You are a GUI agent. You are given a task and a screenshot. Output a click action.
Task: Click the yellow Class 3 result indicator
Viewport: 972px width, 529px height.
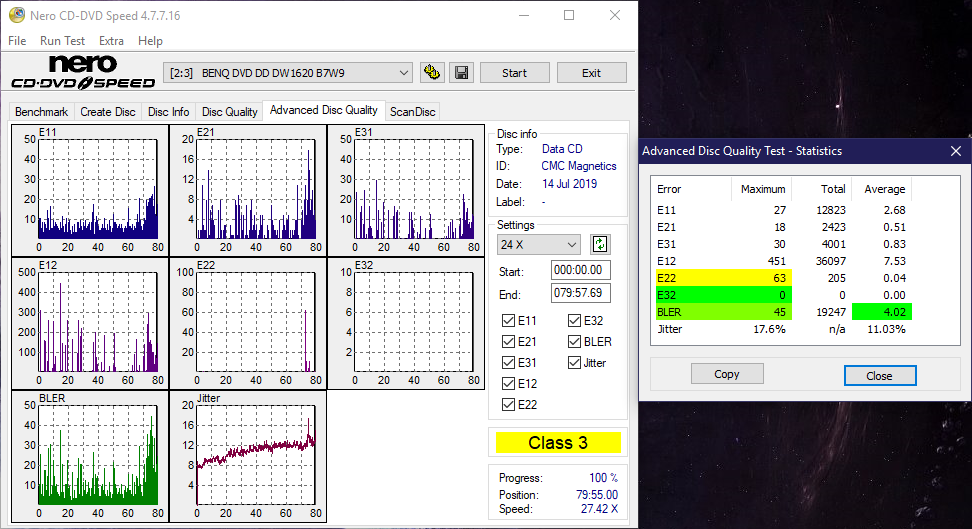(x=558, y=443)
